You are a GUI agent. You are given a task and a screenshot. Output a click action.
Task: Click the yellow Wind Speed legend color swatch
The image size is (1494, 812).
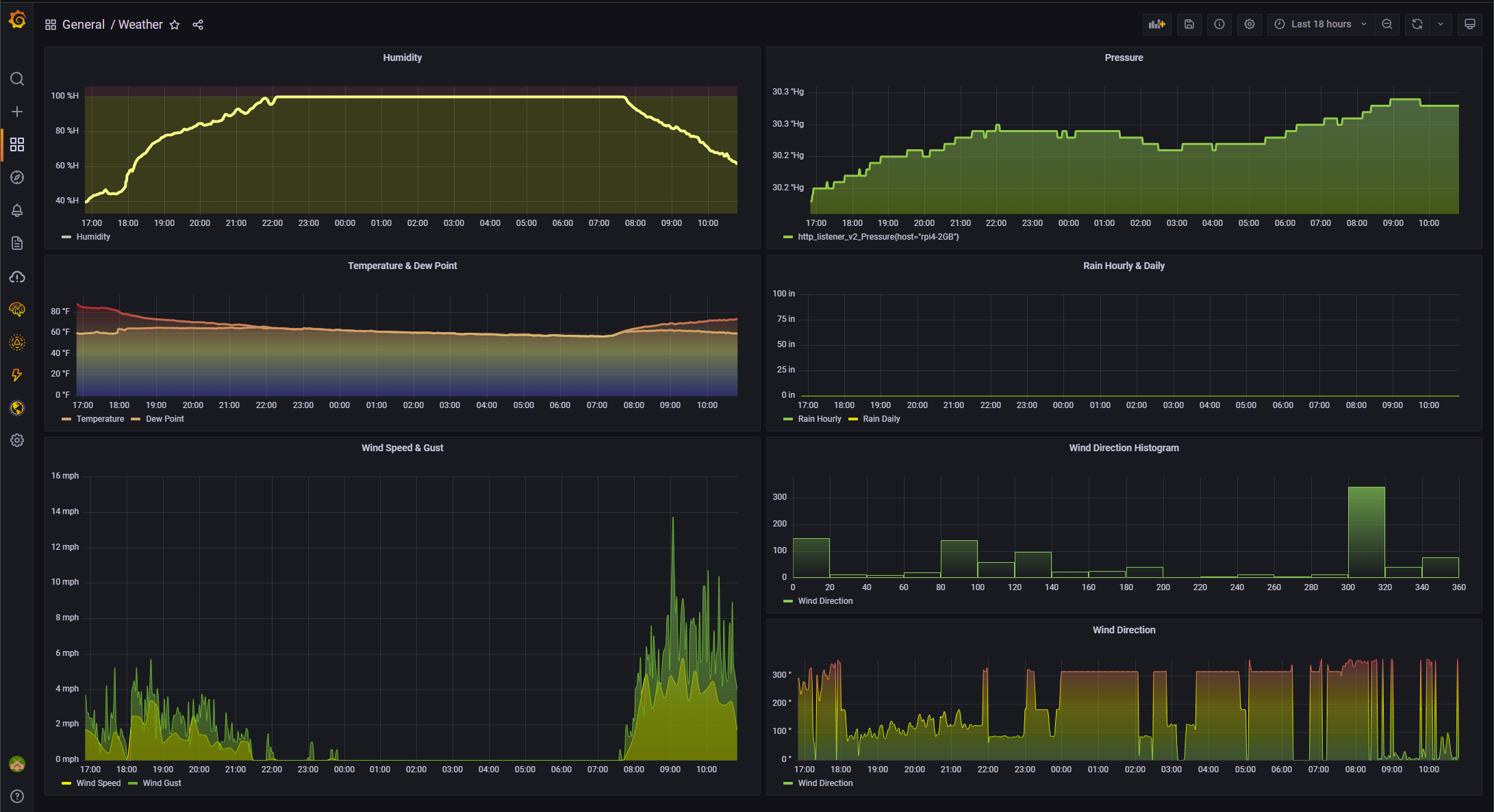click(66, 783)
